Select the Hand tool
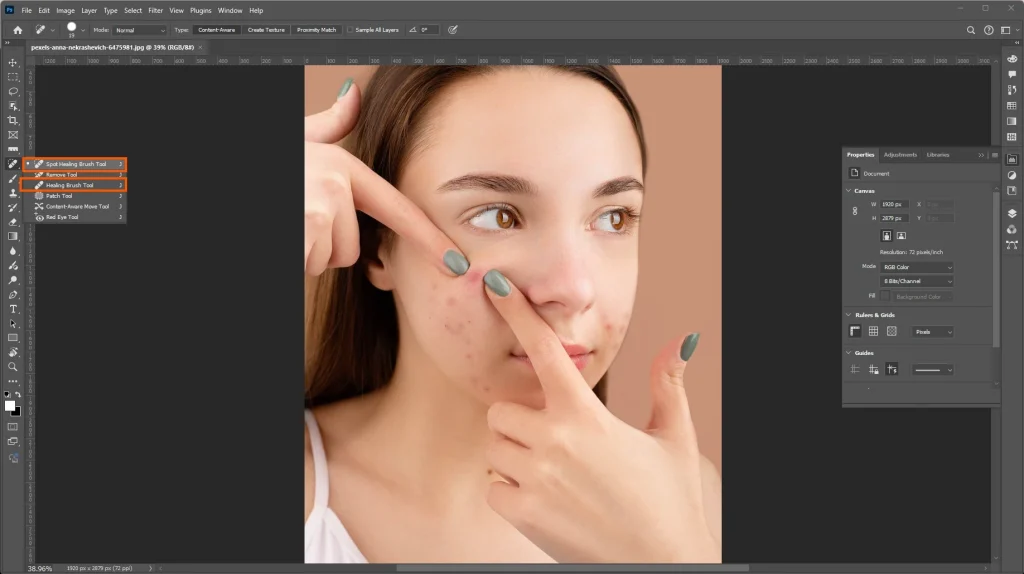This screenshot has width=1024, height=574. [12, 353]
